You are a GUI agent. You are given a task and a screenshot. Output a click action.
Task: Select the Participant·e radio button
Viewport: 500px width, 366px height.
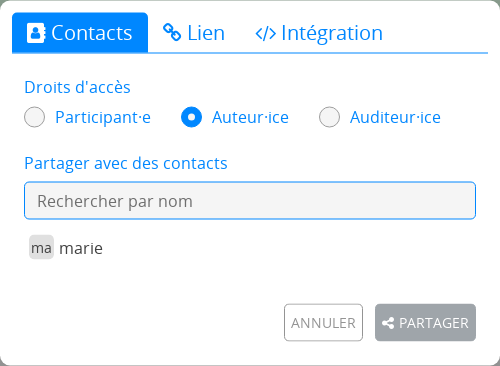(35, 117)
